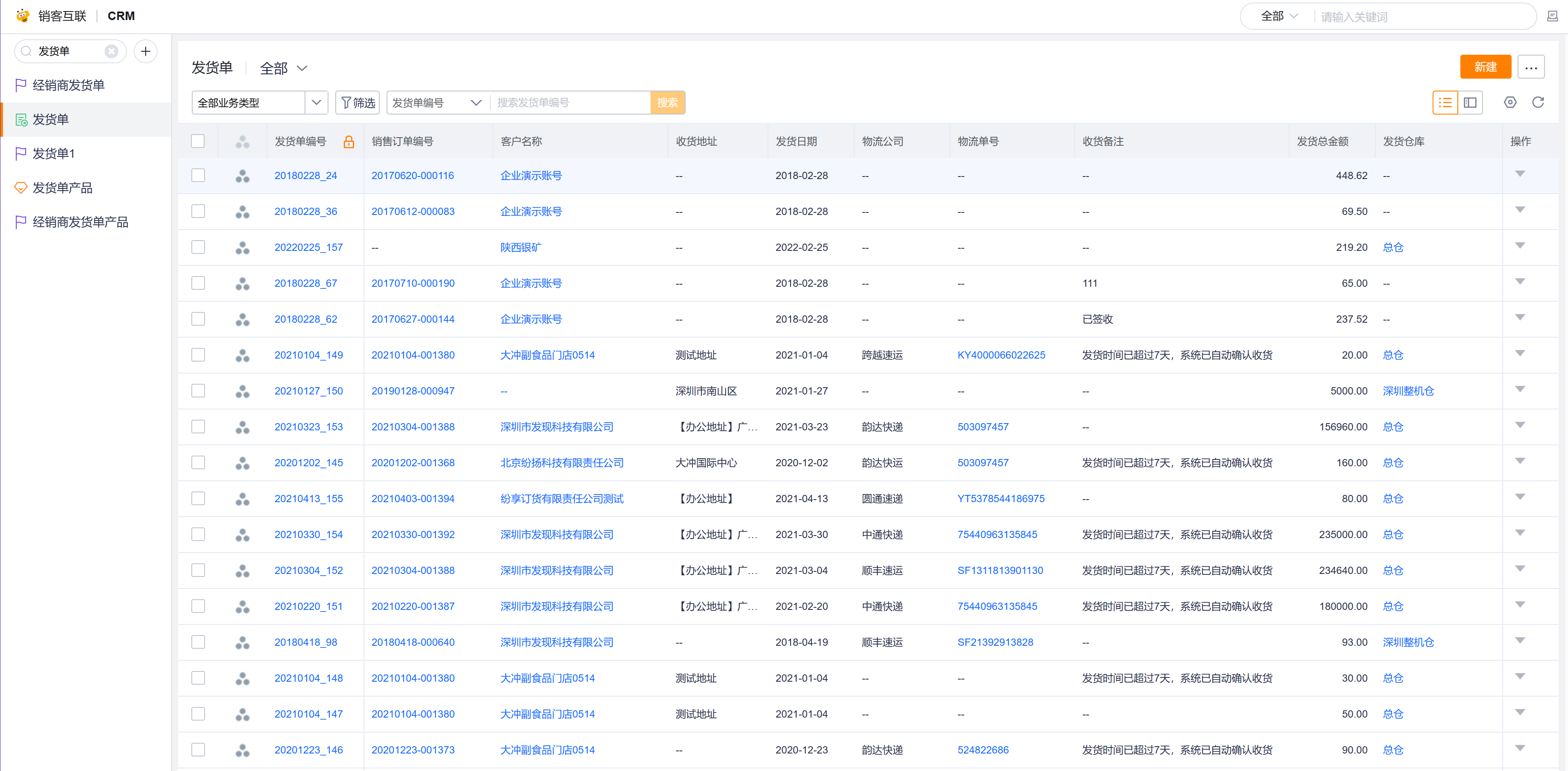Switch to split panel view icon
Viewport: 1568px width, 771px height.
(x=1470, y=102)
